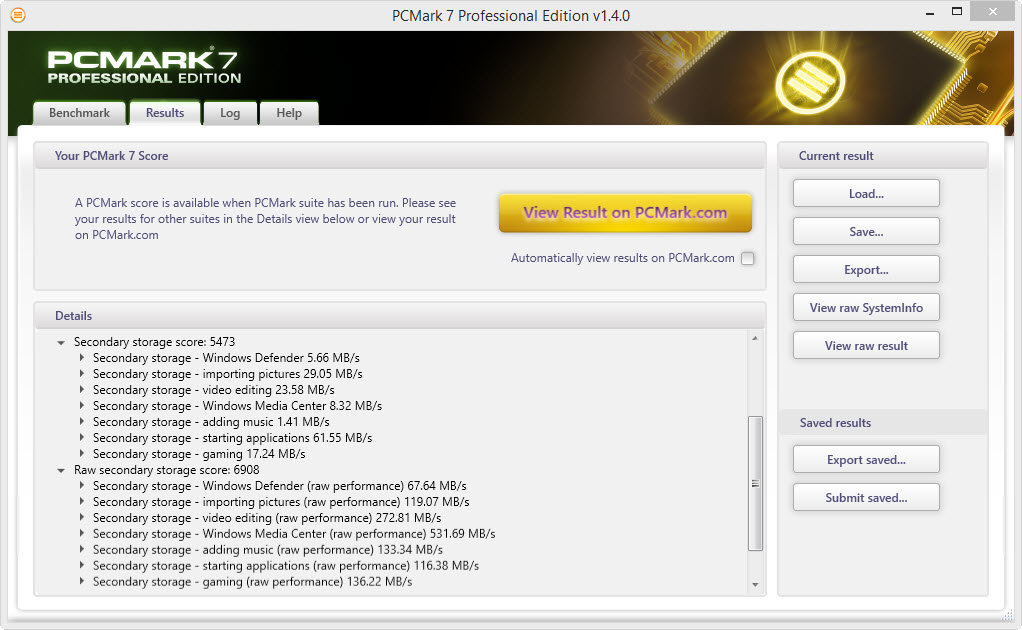The image size is (1022, 630).
Task: Open the Log tab
Action: coord(230,113)
